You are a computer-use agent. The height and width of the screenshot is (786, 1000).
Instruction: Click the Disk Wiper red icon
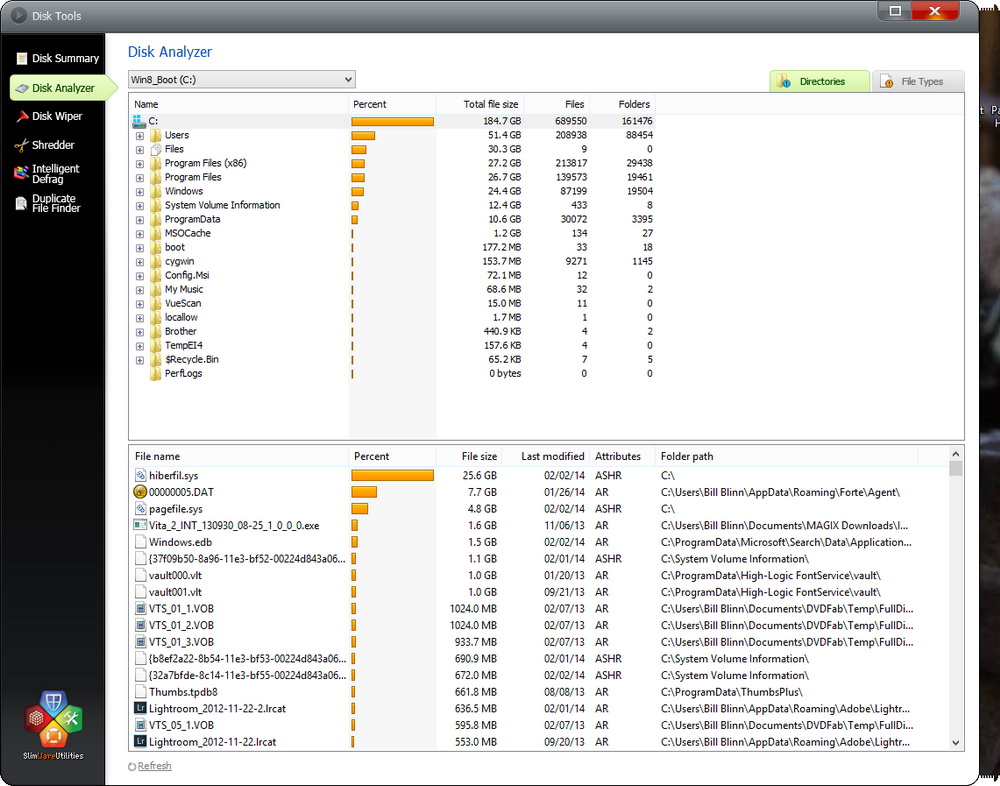pyautogui.click(x=22, y=116)
